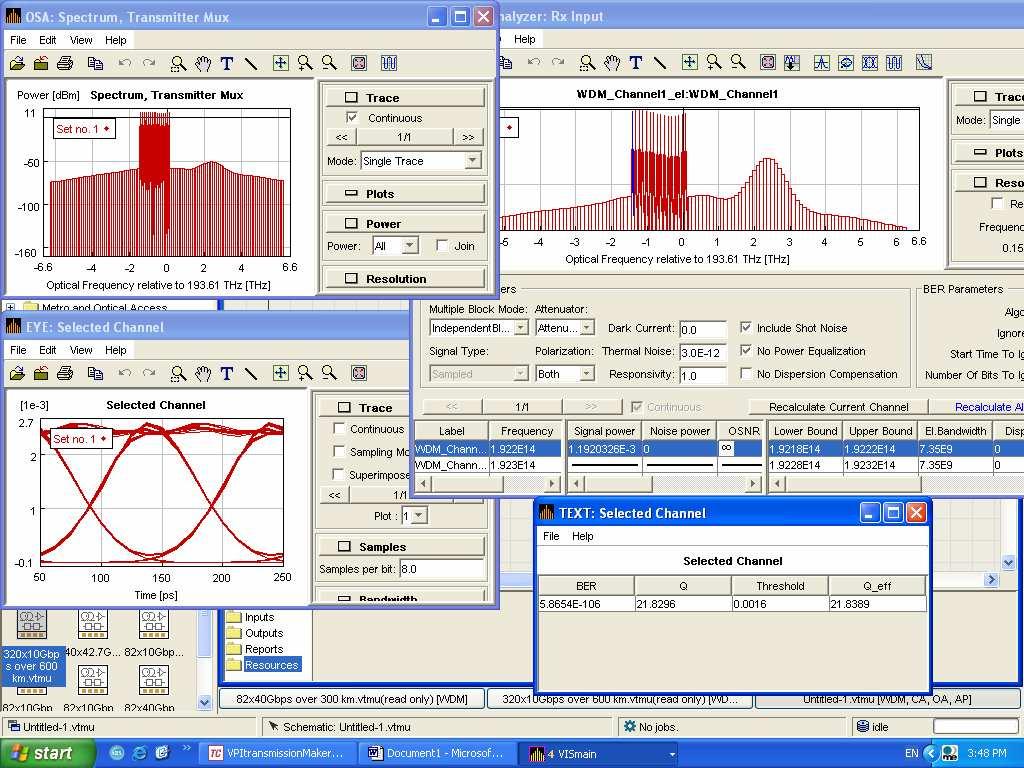Select the line drawing tool in OSA window
The image size is (1024, 768).
tap(251, 63)
